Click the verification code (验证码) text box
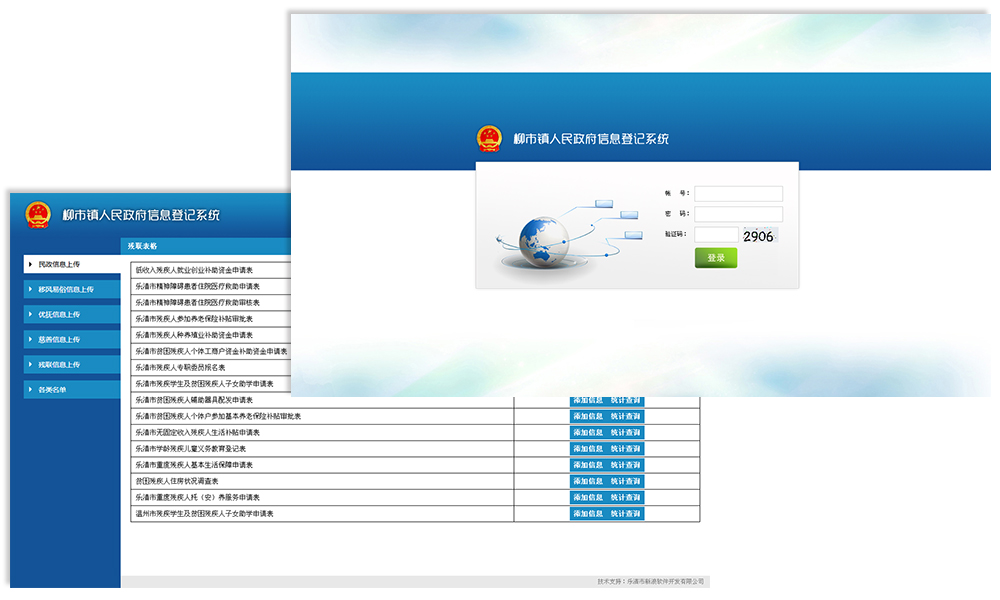The height and width of the screenshot is (600, 1000). click(x=716, y=235)
